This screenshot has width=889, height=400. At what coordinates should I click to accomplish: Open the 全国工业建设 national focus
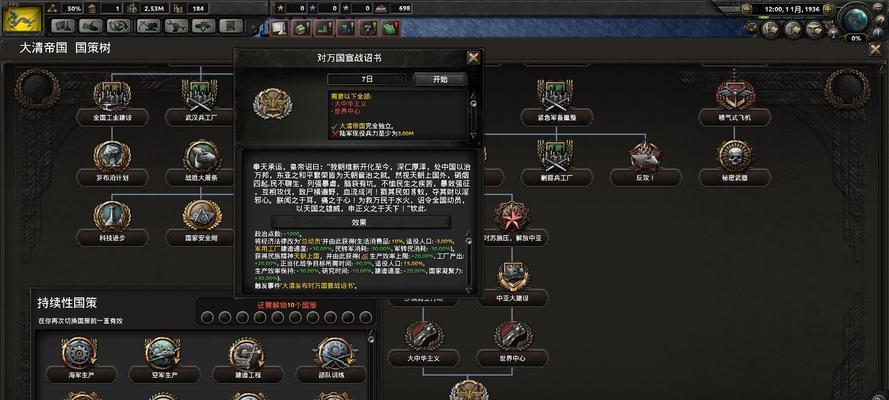(x=112, y=103)
